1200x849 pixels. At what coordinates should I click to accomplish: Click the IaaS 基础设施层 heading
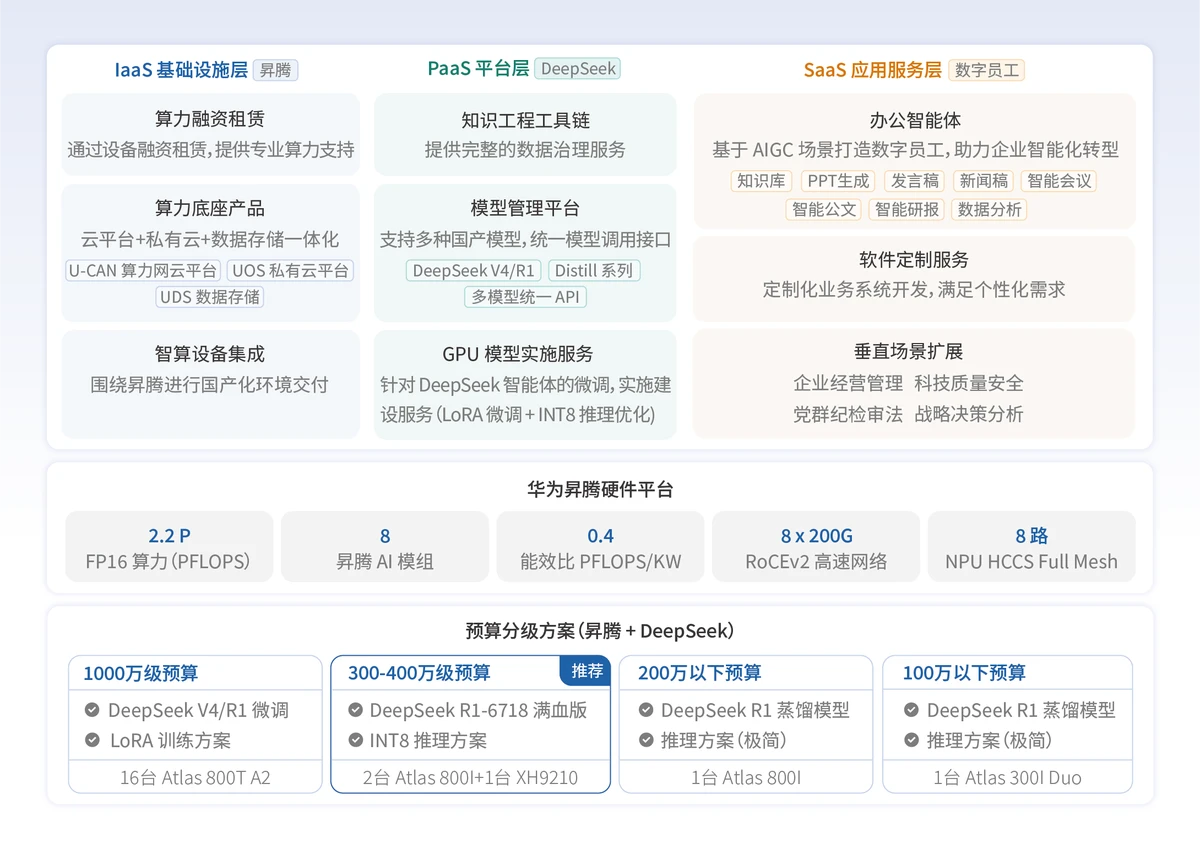(181, 70)
